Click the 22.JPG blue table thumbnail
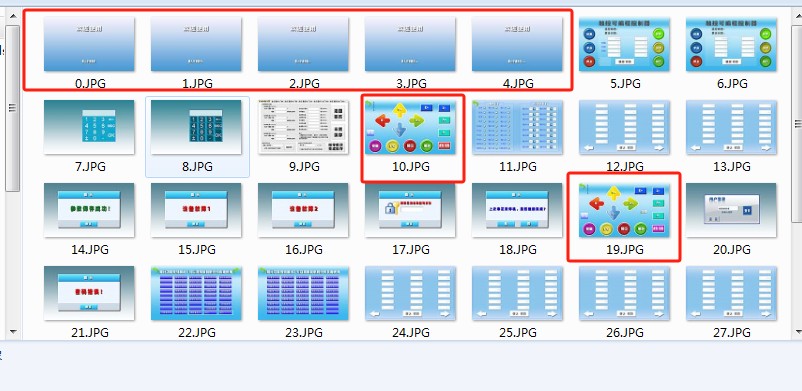Viewport: 802px width, 391px height. [196, 293]
